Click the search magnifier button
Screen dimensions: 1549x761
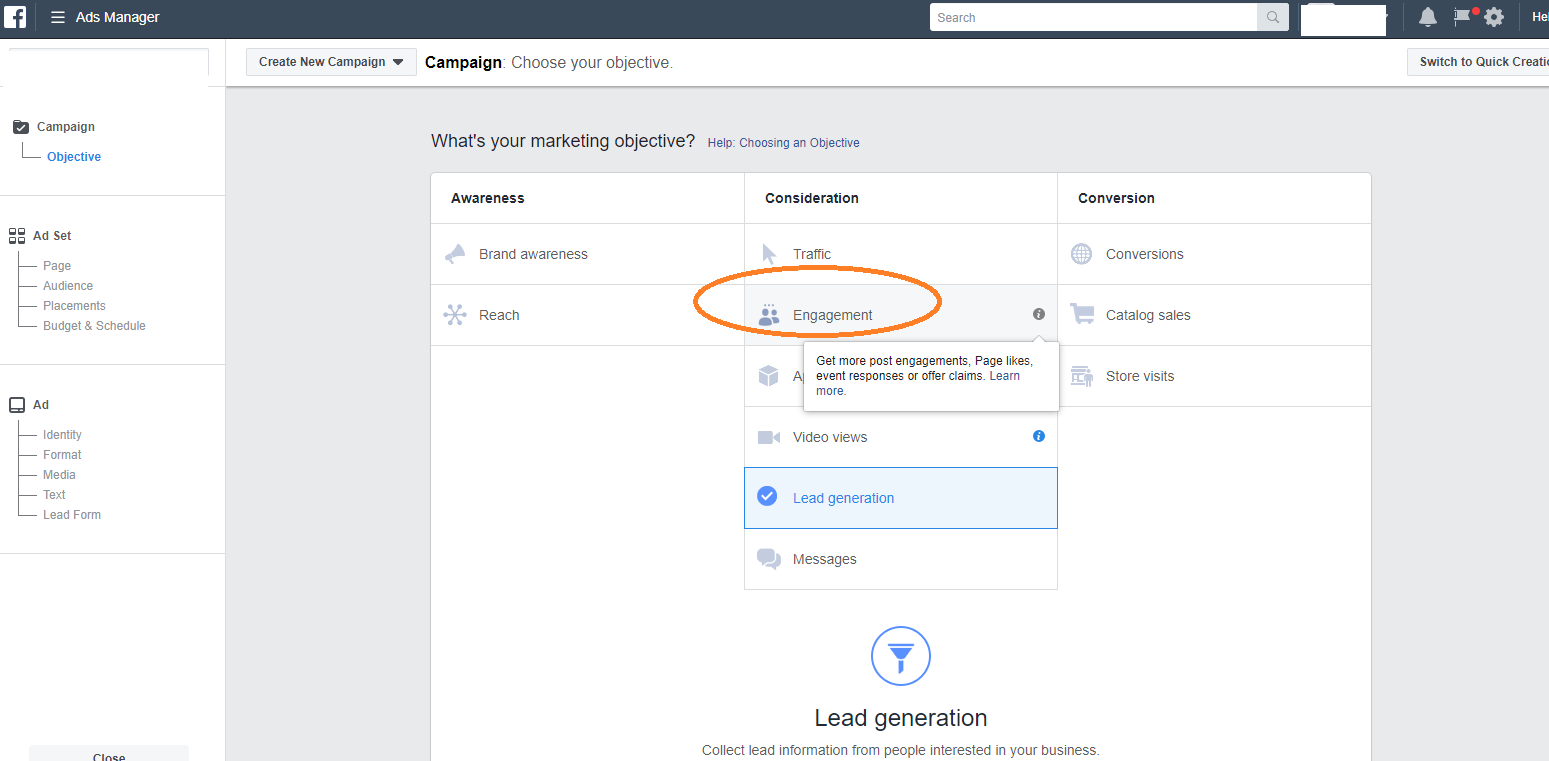1273,17
